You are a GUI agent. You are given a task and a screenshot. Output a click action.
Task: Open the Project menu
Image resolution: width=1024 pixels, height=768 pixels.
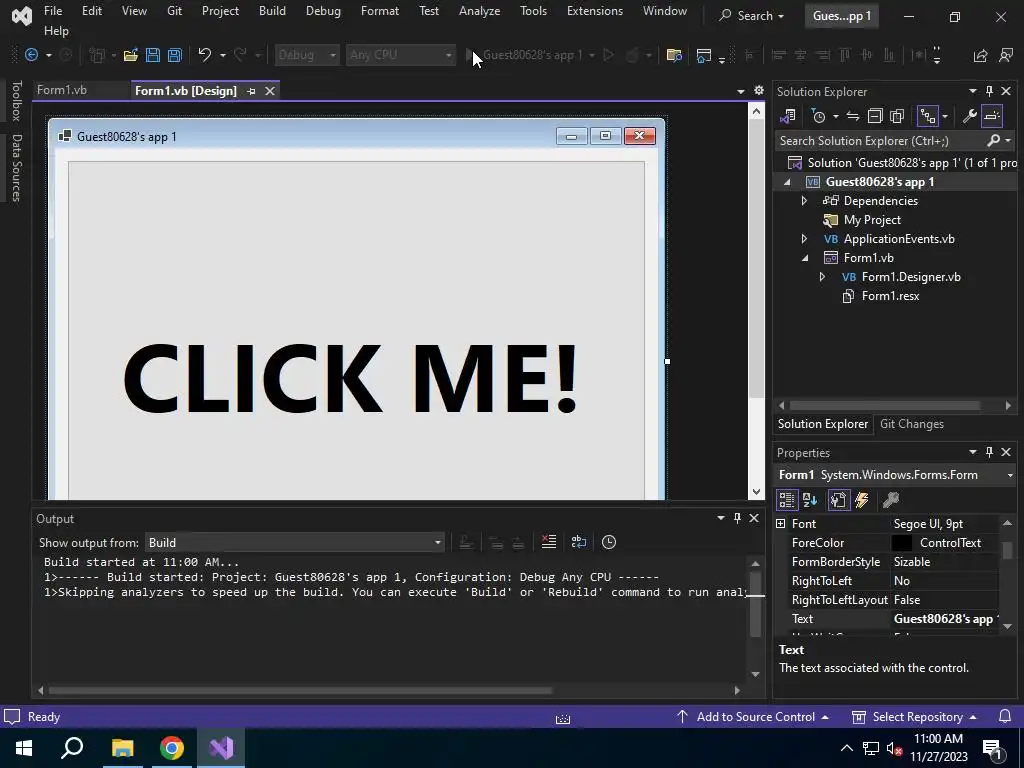(220, 11)
